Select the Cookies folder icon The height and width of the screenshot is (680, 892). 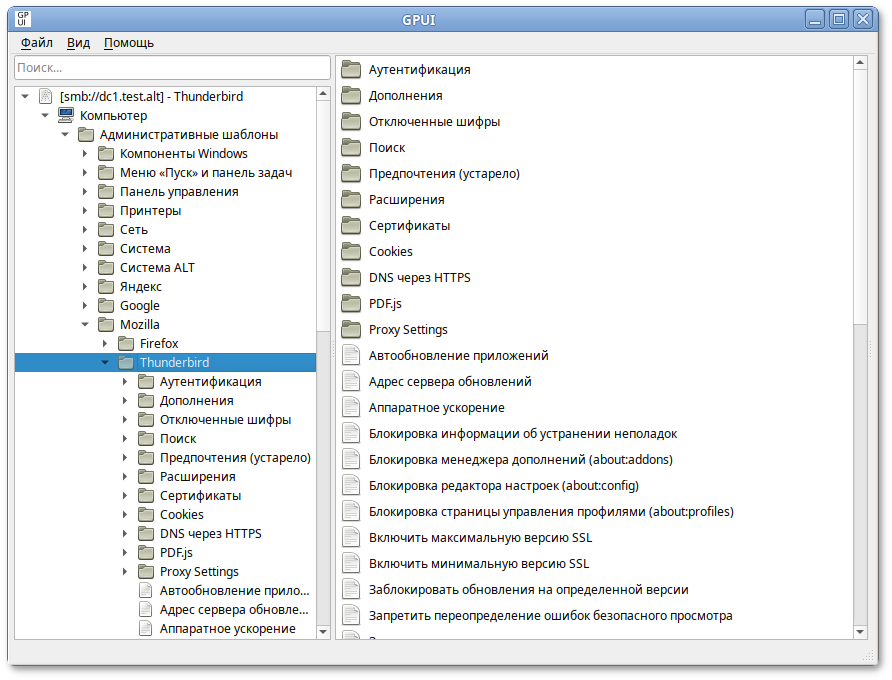coord(350,251)
